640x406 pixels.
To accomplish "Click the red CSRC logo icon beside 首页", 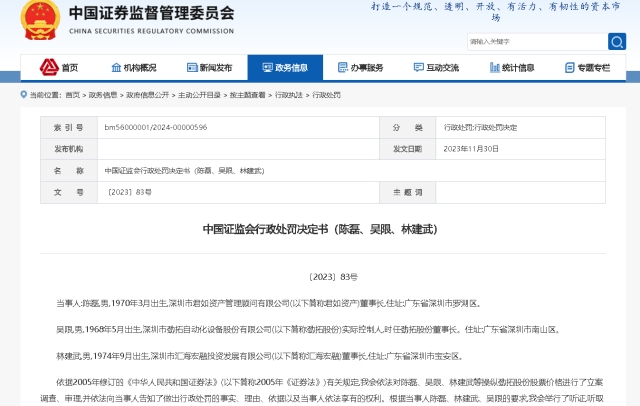I will click(x=49, y=67).
